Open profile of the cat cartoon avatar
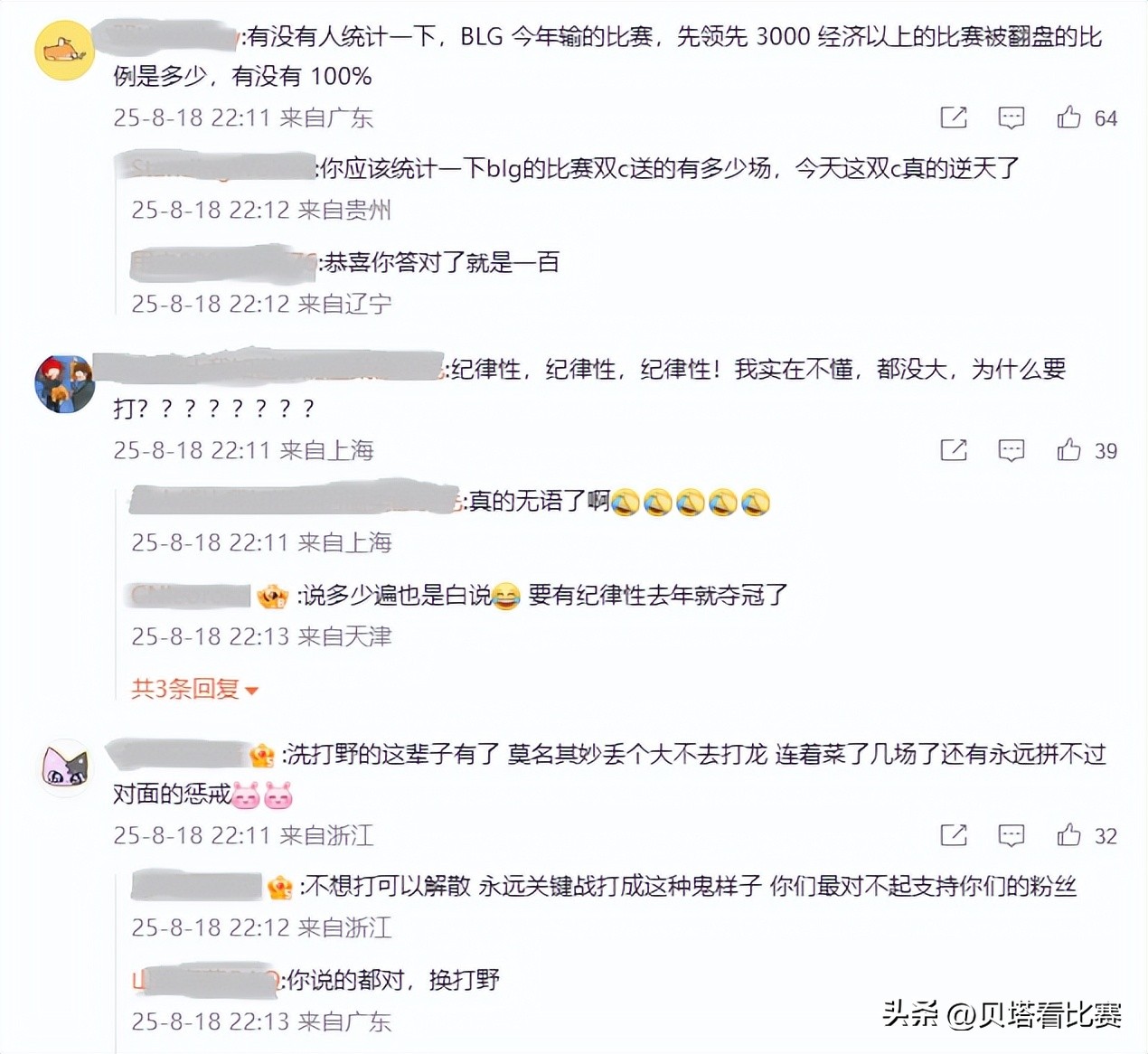This screenshot has width=1148, height=1054. point(64,768)
